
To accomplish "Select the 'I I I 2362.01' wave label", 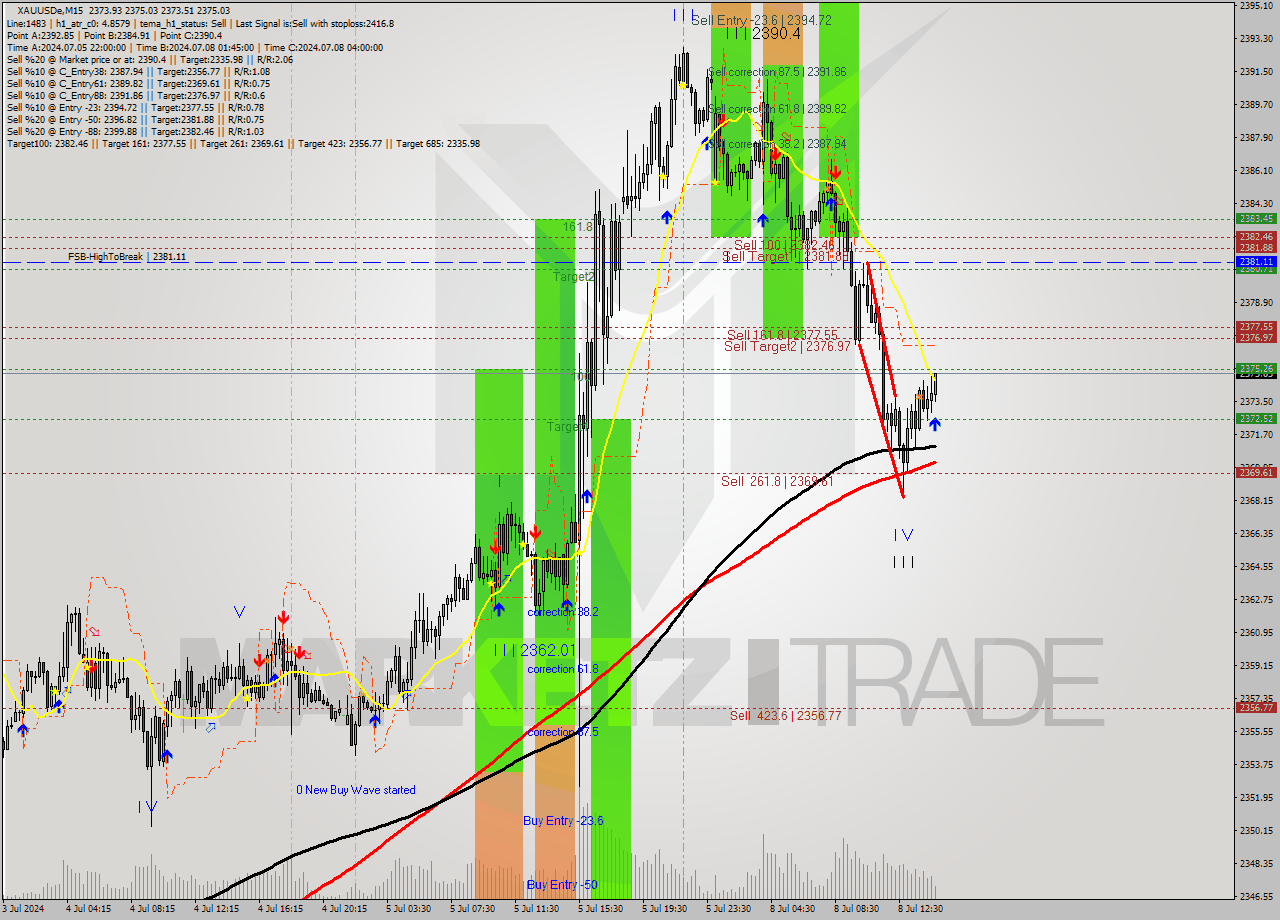I will tap(534, 650).
